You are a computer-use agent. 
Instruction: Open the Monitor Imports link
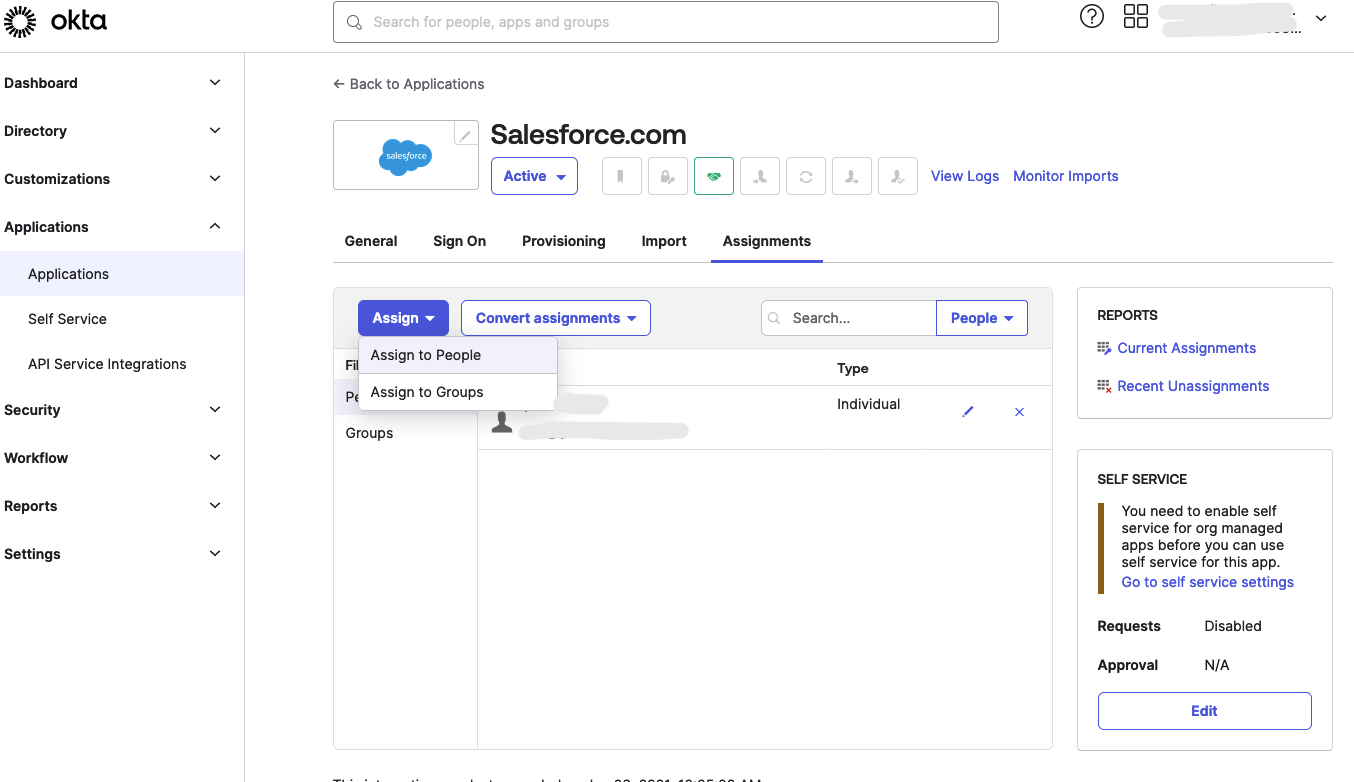tap(1066, 176)
